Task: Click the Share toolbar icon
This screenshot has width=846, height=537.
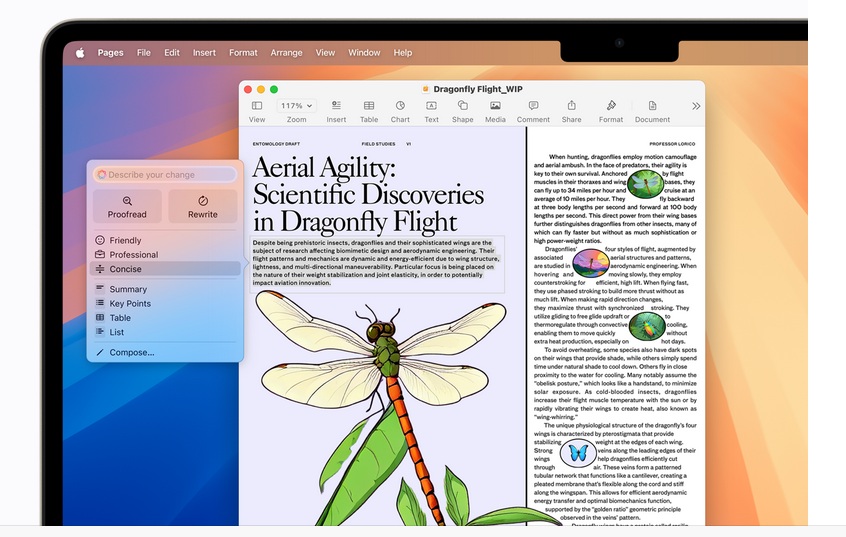Action: [x=571, y=105]
